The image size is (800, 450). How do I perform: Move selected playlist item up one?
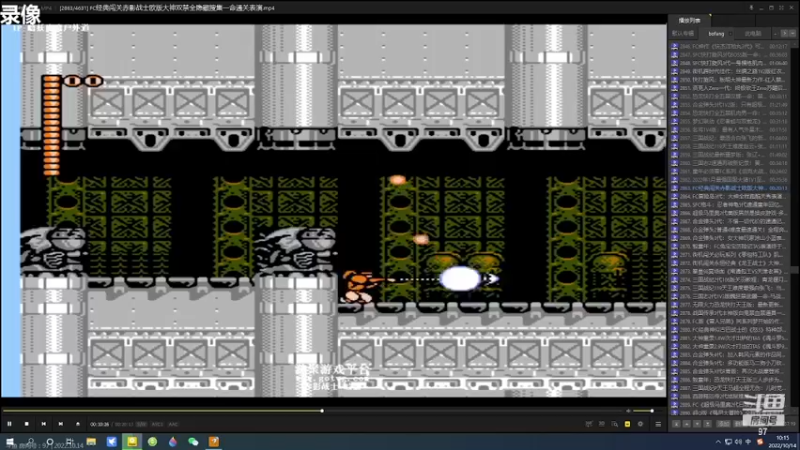click(687, 424)
